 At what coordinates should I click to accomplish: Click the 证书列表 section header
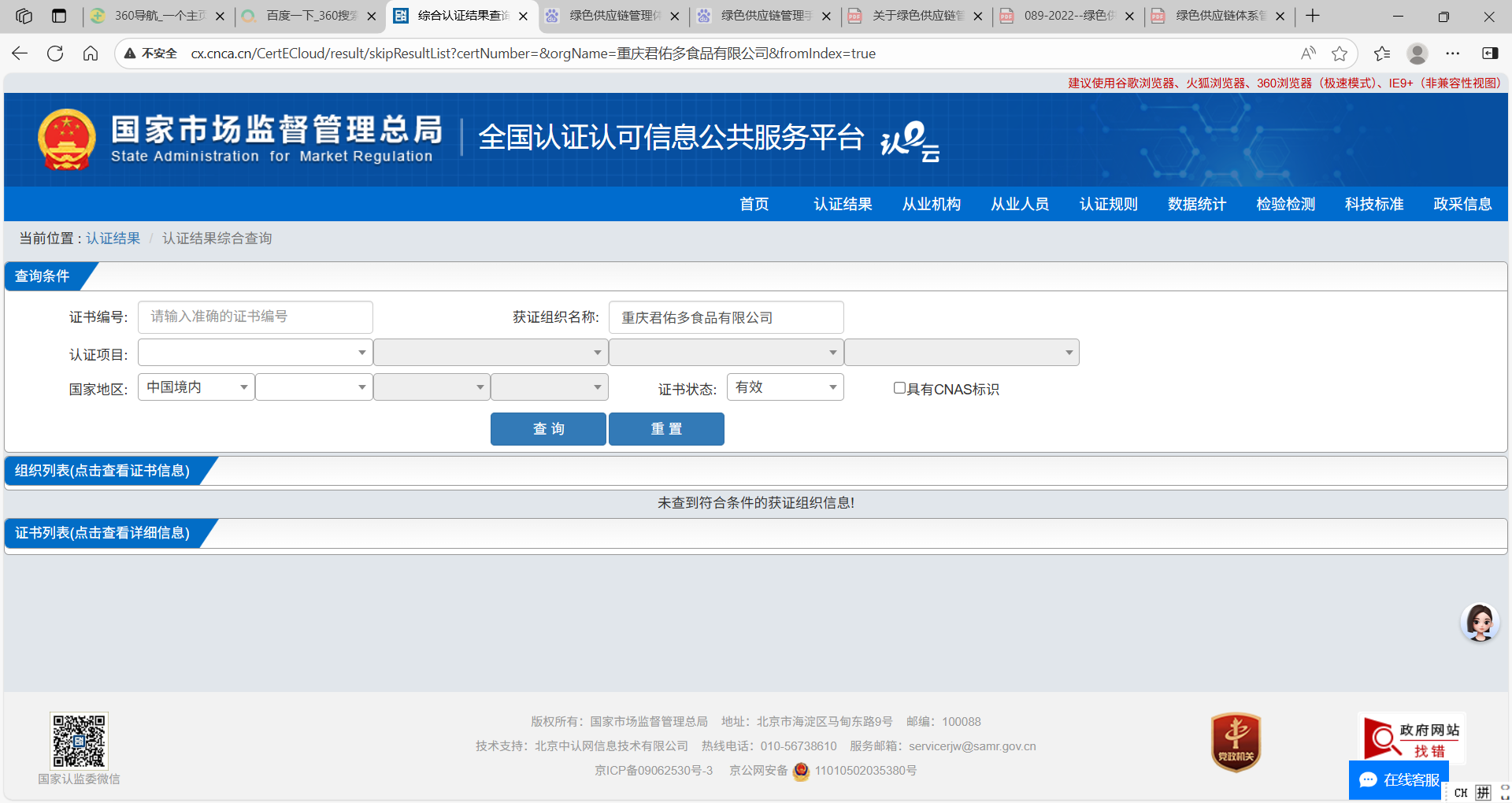(102, 533)
